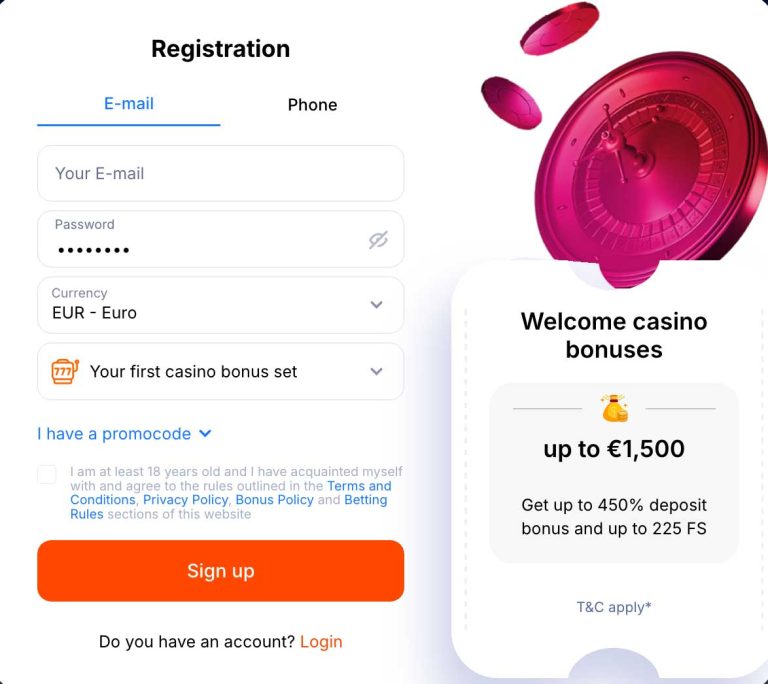Viewport: 768px width, 684px height.
Task: Open the Privacy Policy link
Action: (x=186, y=500)
